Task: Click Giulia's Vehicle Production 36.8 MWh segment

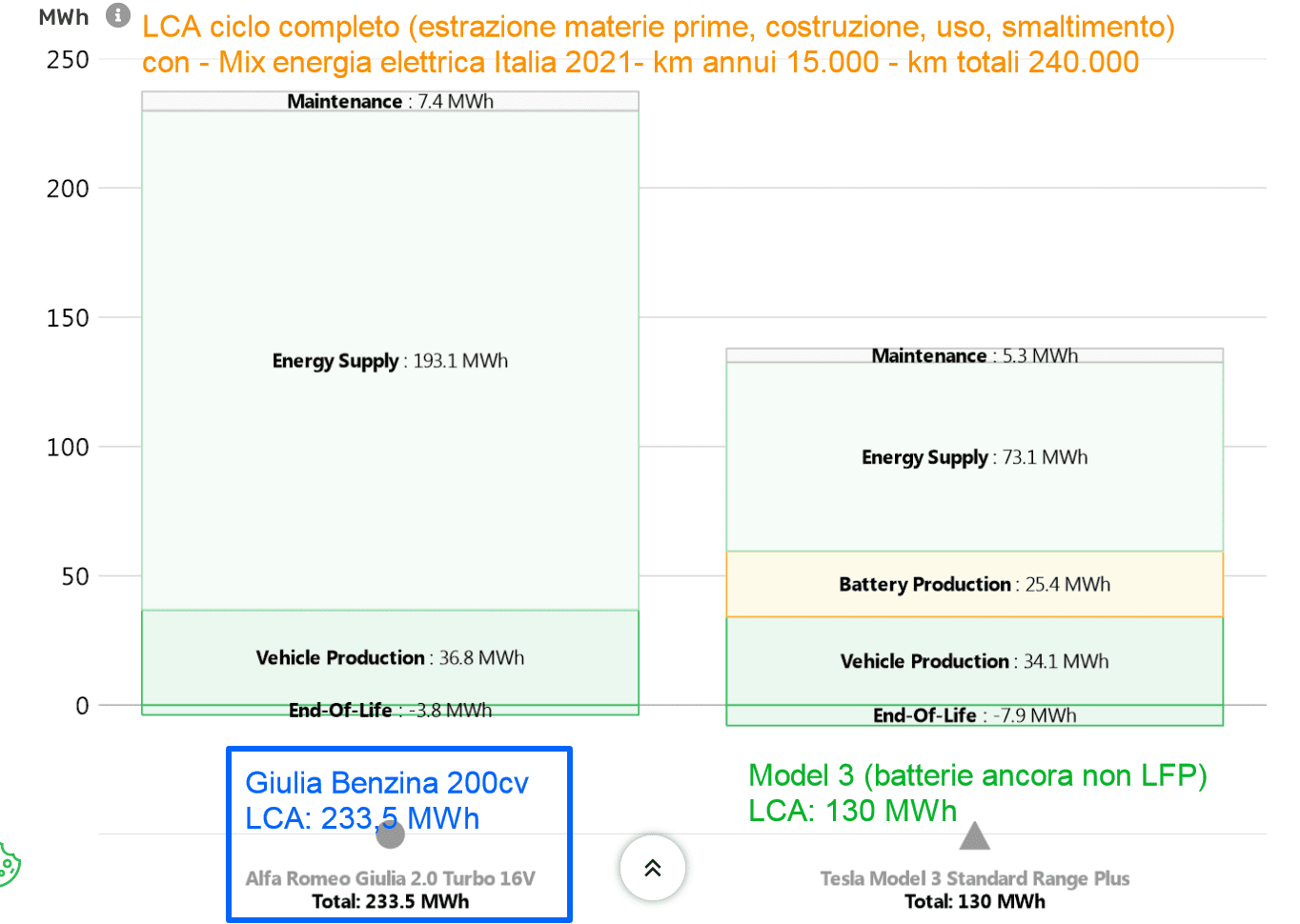Action: (x=391, y=657)
